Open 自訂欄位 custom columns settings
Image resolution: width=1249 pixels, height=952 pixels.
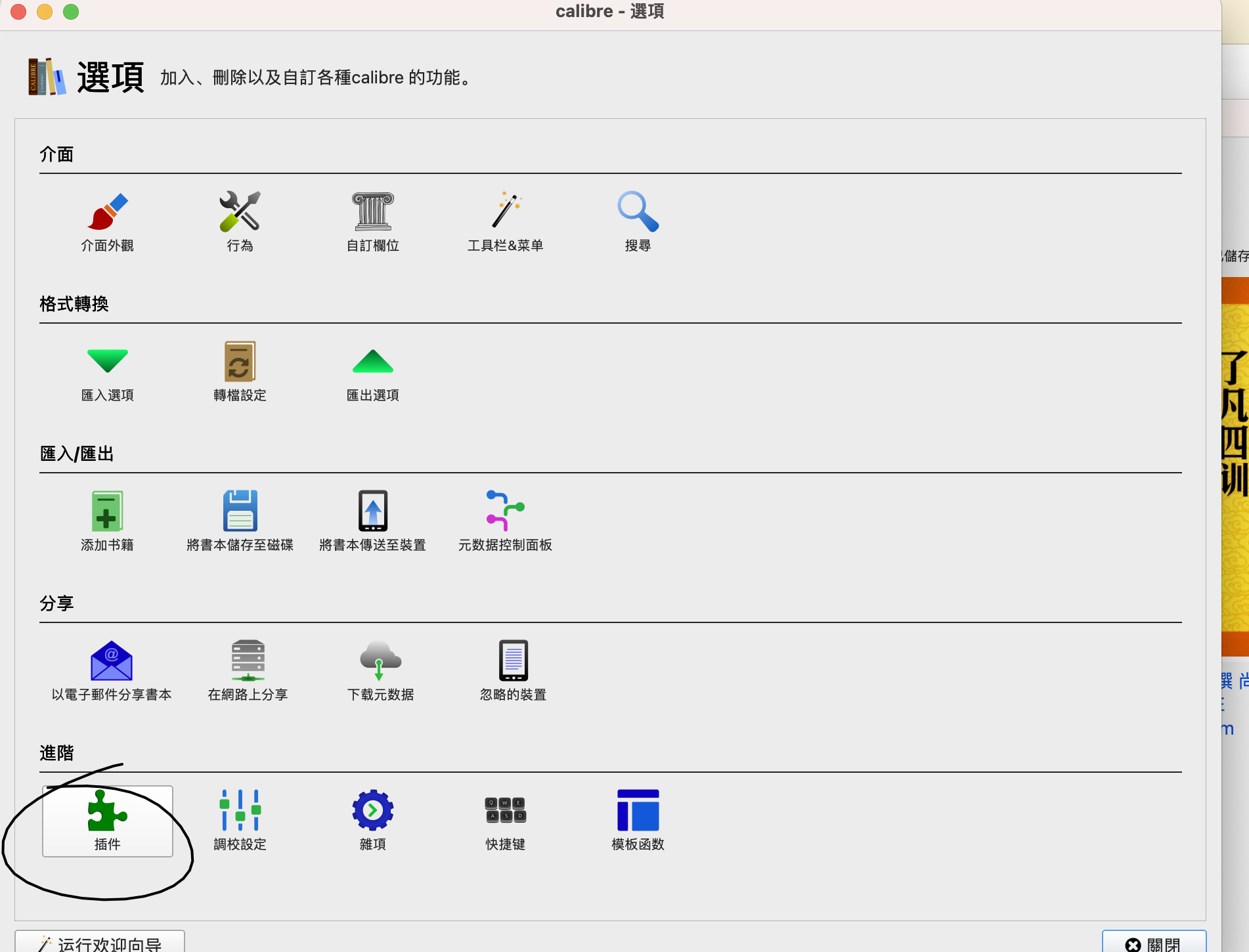(x=372, y=222)
